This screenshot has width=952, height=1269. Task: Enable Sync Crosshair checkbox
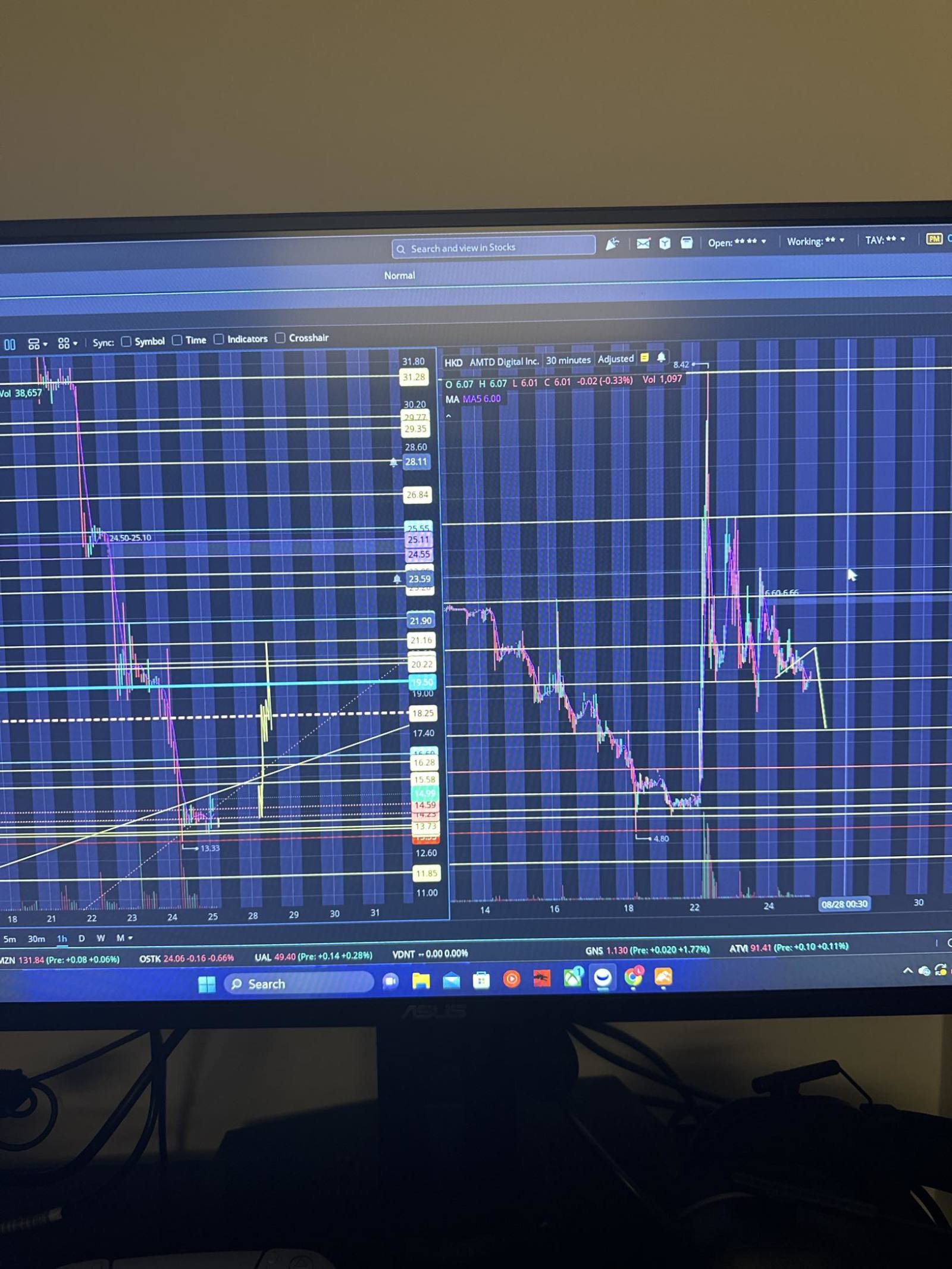[x=280, y=338]
